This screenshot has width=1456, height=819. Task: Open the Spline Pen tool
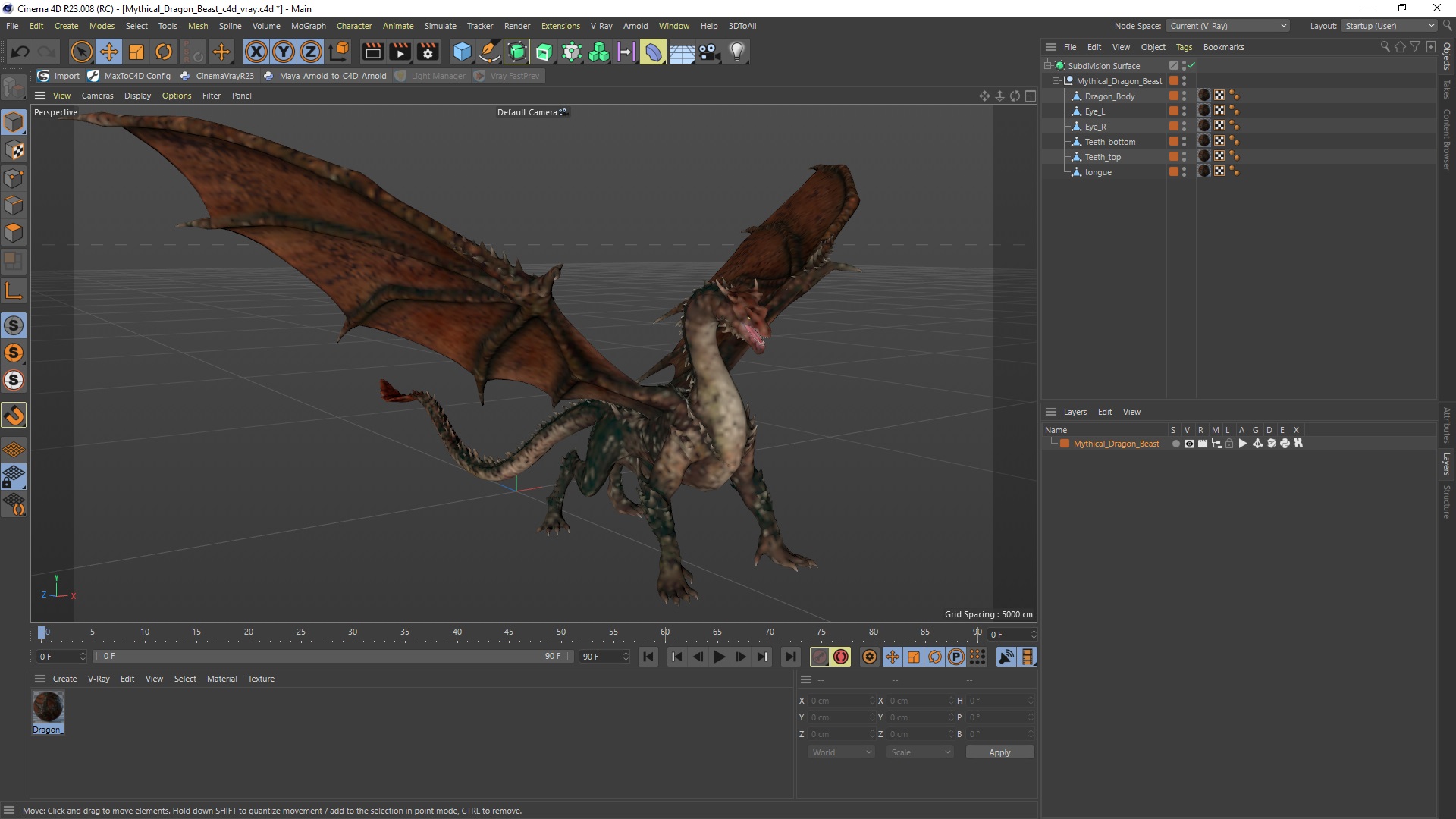490,52
